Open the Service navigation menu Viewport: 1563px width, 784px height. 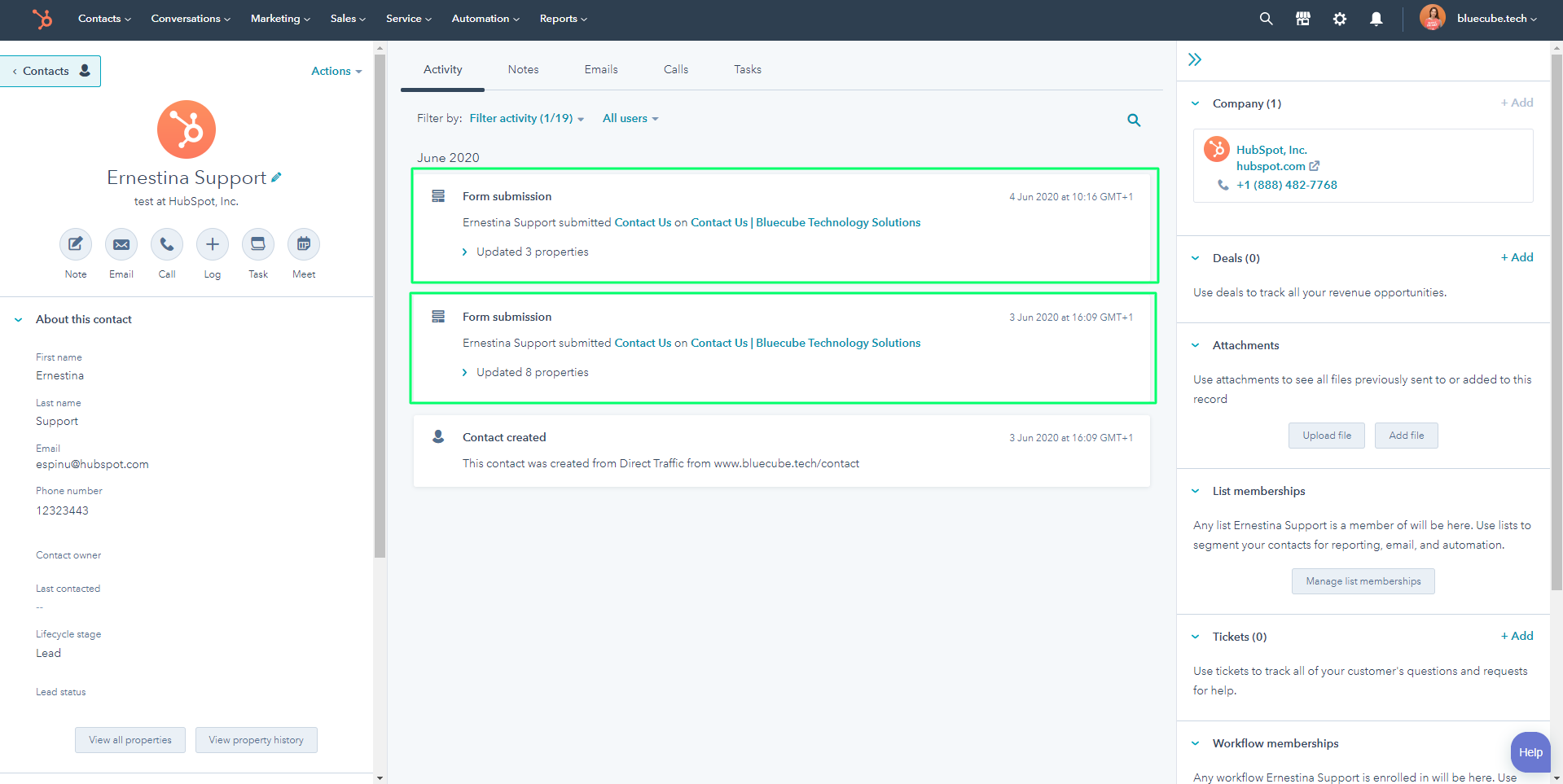(x=409, y=19)
